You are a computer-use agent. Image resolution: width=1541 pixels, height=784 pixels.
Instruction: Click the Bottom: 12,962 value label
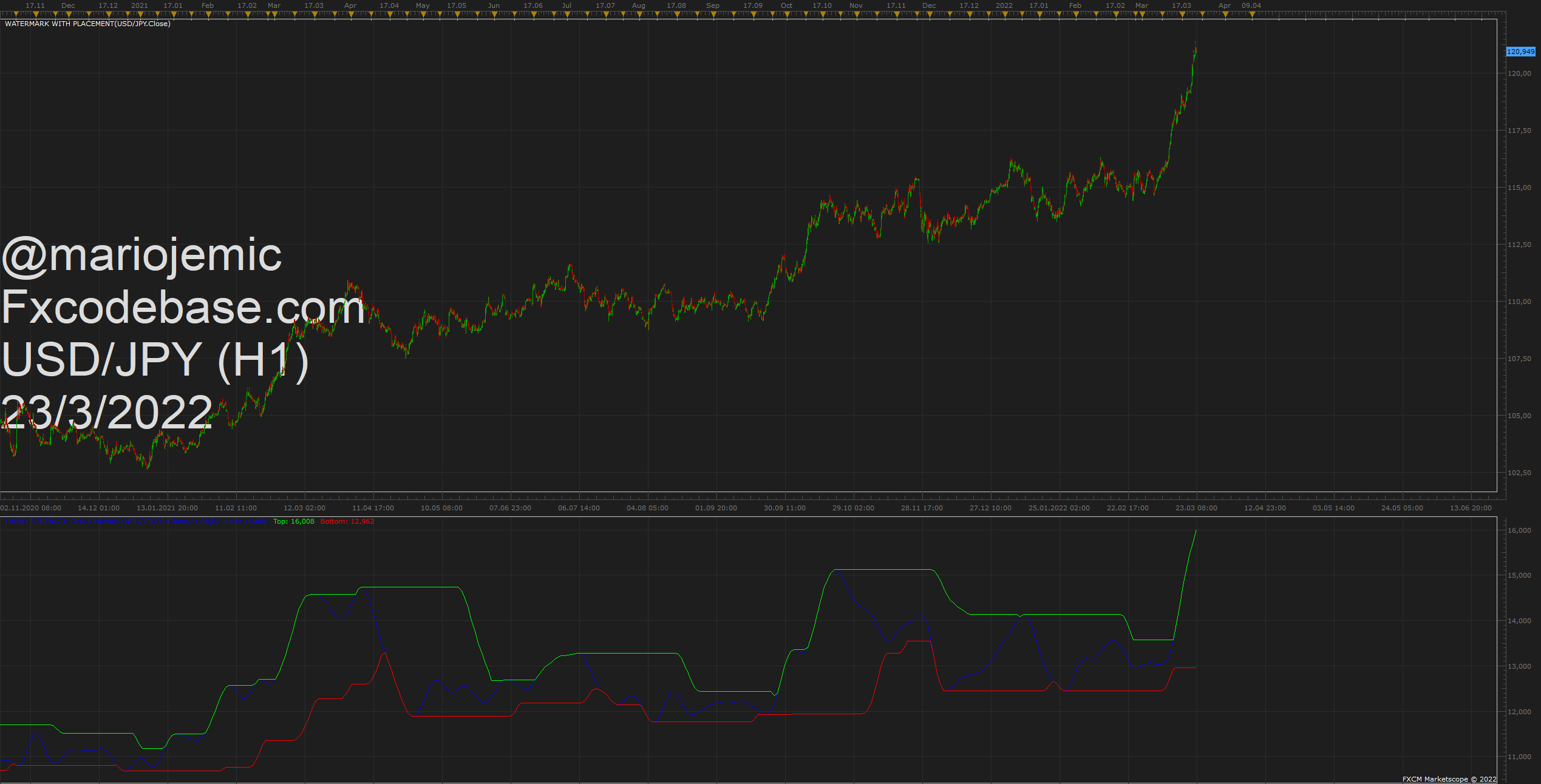pyautogui.click(x=347, y=521)
